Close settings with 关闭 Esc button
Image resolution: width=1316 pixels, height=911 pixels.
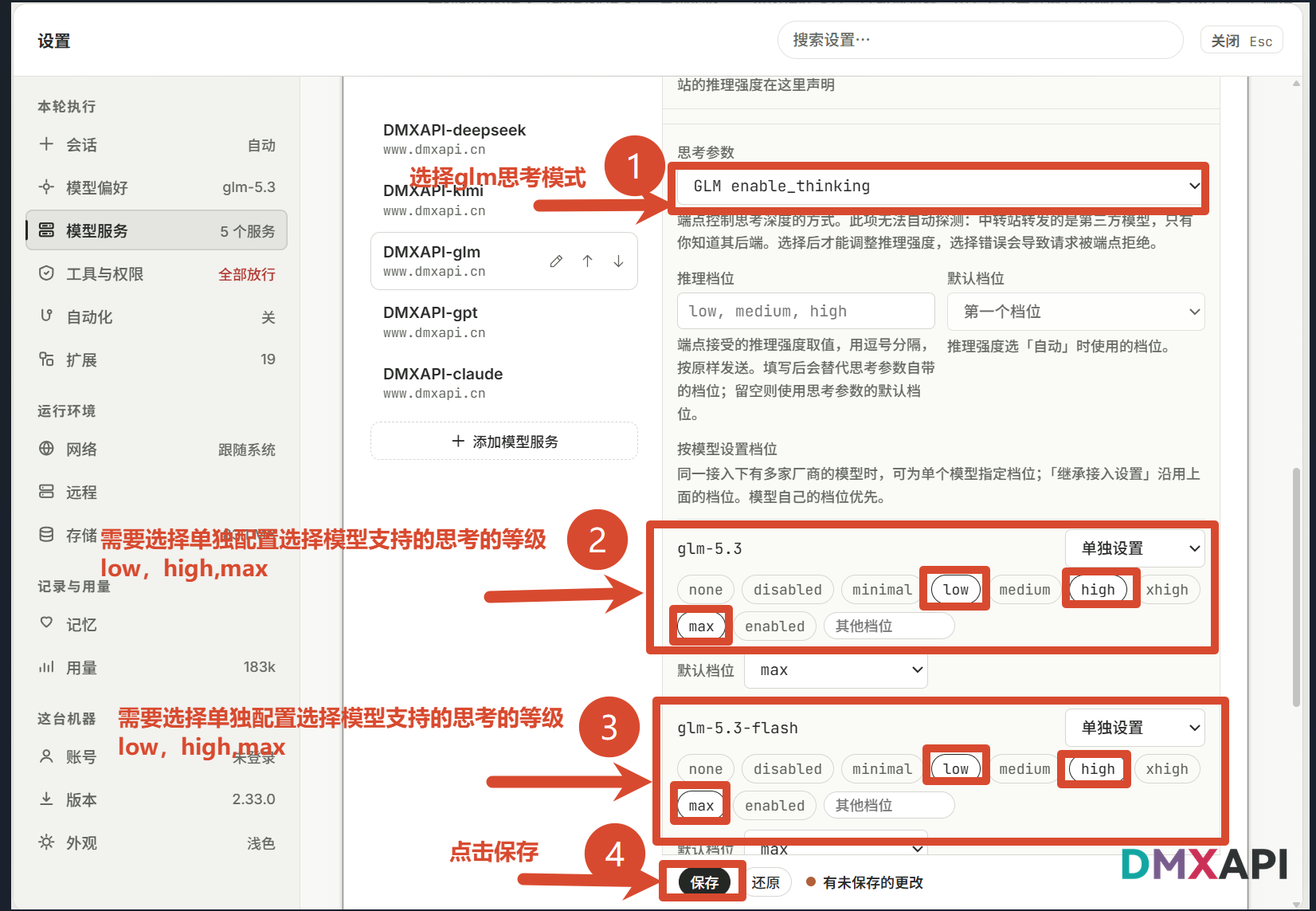[x=1241, y=41]
